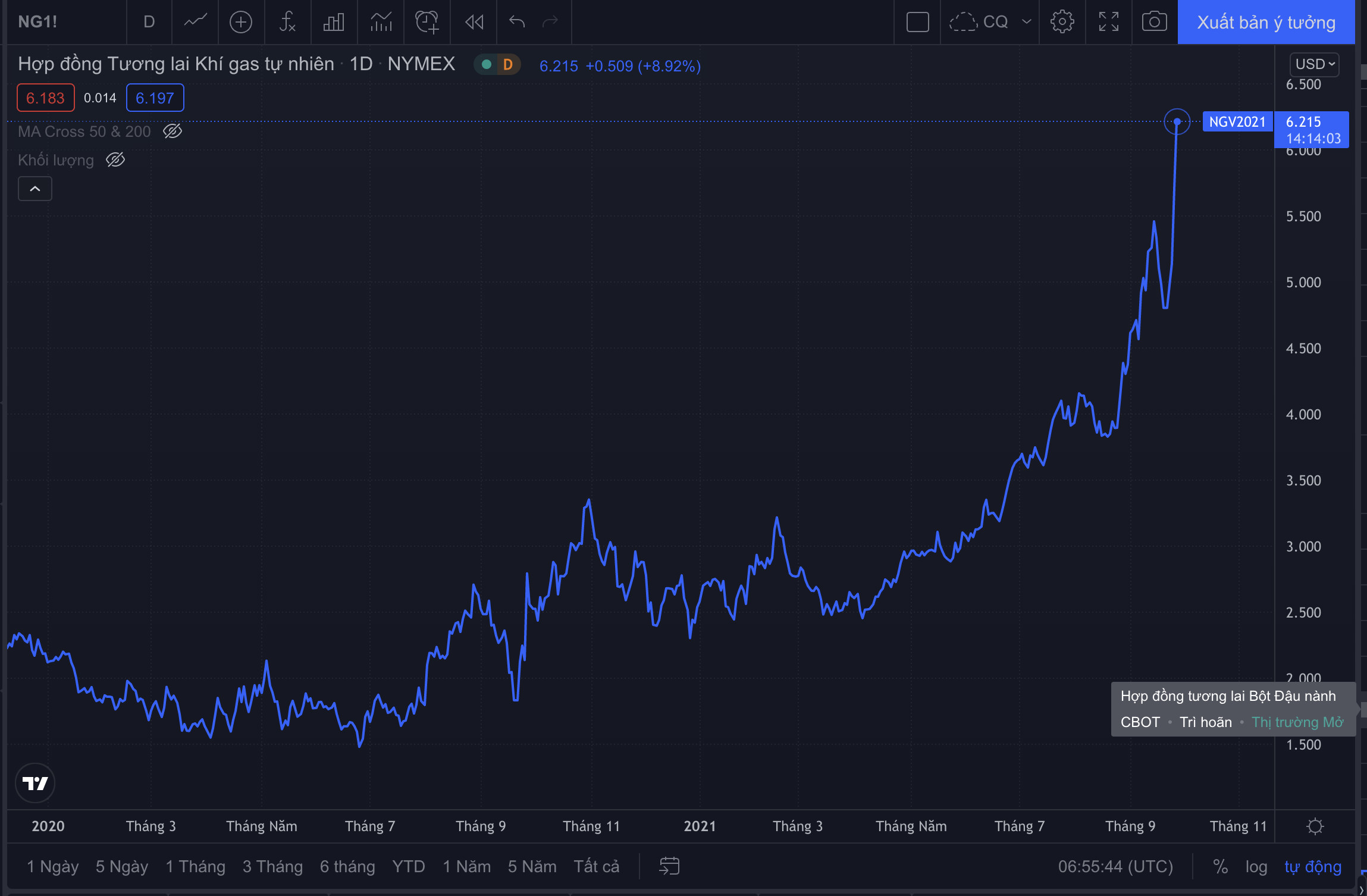Take a chart snapshot with the camera icon
This screenshot has width=1367, height=896.
(x=1154, y=23)
